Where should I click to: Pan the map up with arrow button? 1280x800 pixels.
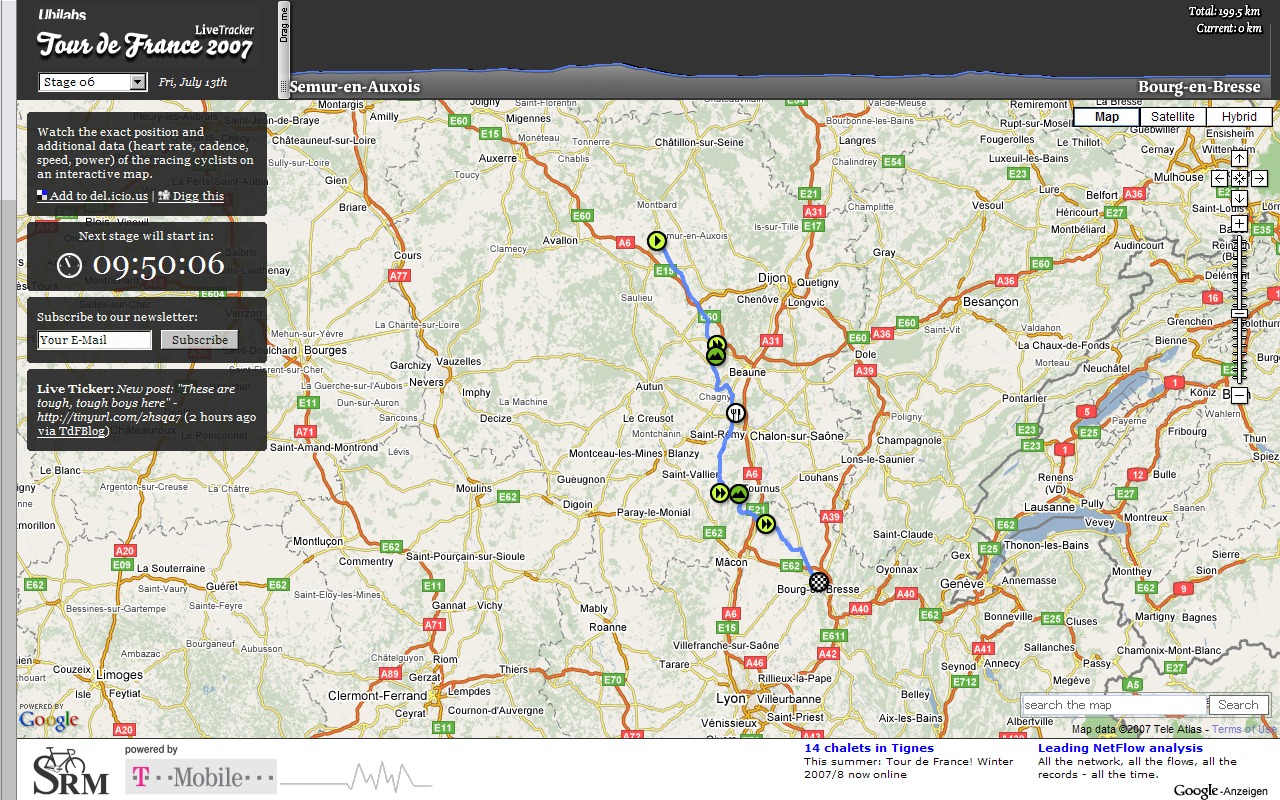click(1239, 159)
